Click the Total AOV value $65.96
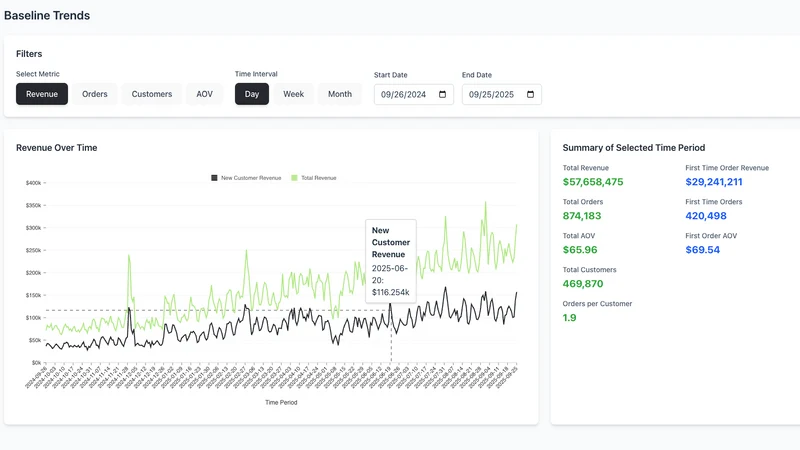Viewport: 800px width, 450px height. coord(580,249)
